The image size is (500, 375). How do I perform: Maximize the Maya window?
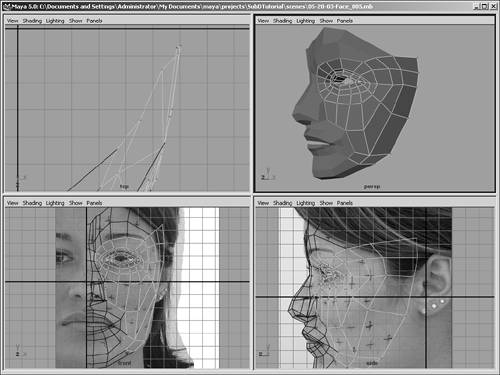pyautogui.click(x=484, y=6)
